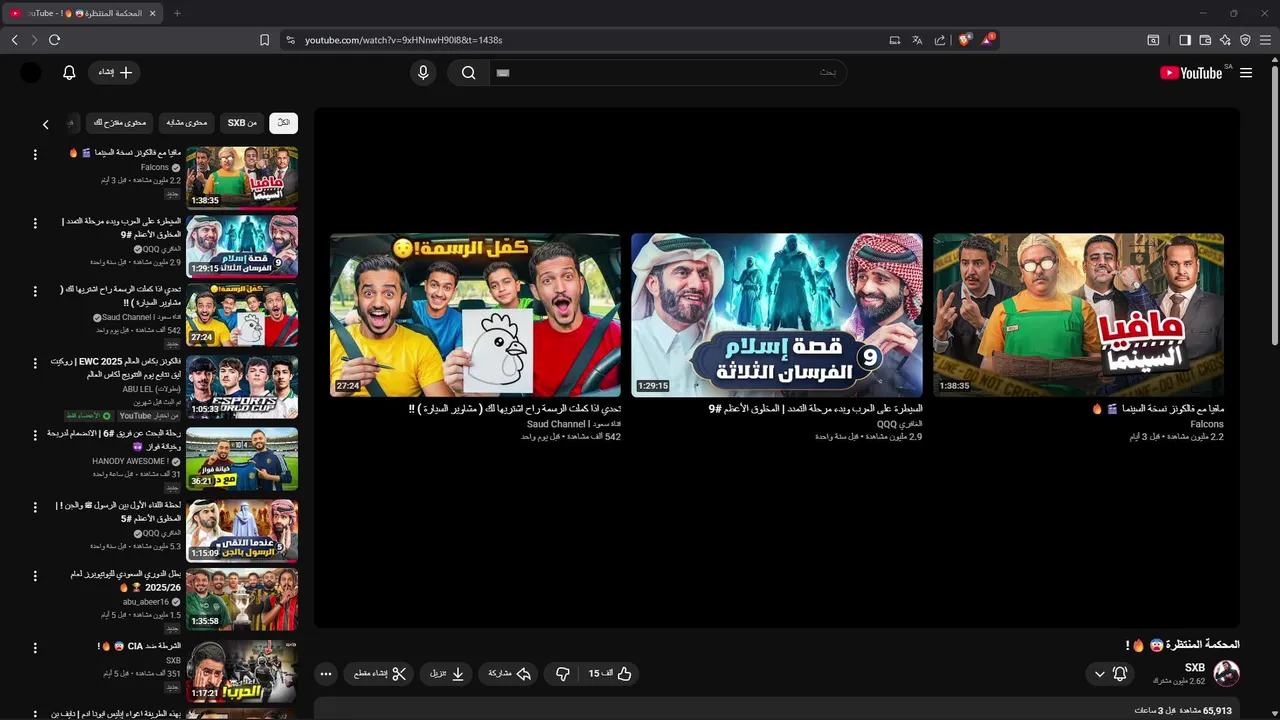Viewport: 1280px width, 720px height.
Task: Go forward in browser history
Action: click(34, 40)
